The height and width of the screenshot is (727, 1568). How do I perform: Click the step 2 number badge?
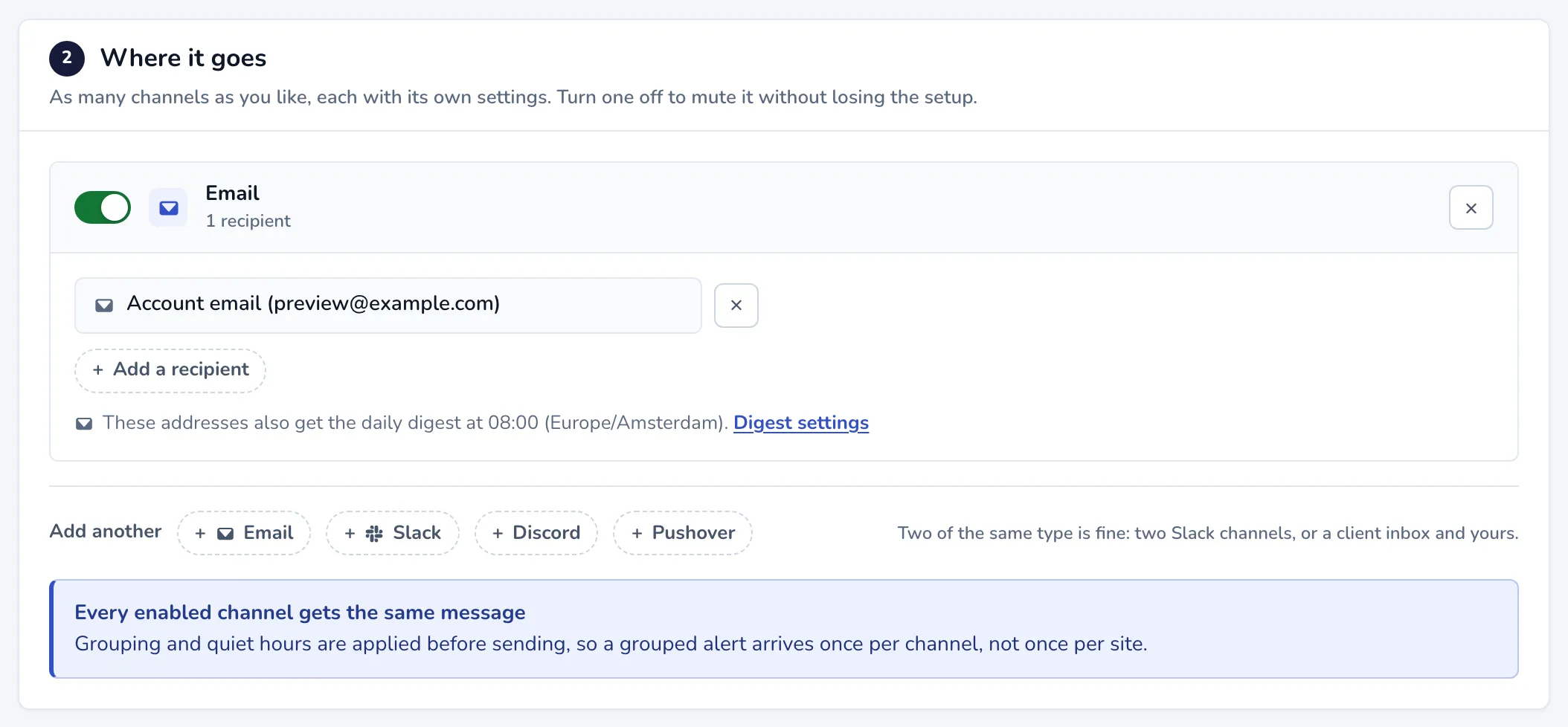tap(67, 58)
